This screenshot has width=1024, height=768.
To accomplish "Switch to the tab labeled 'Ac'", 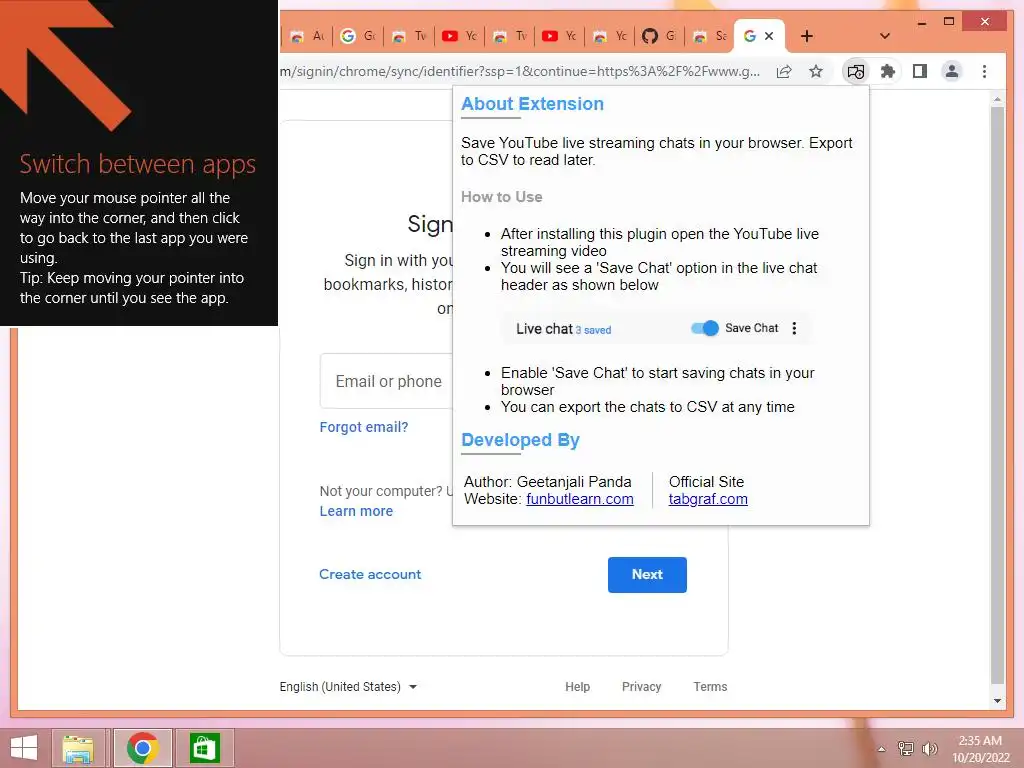I will 308,36.
